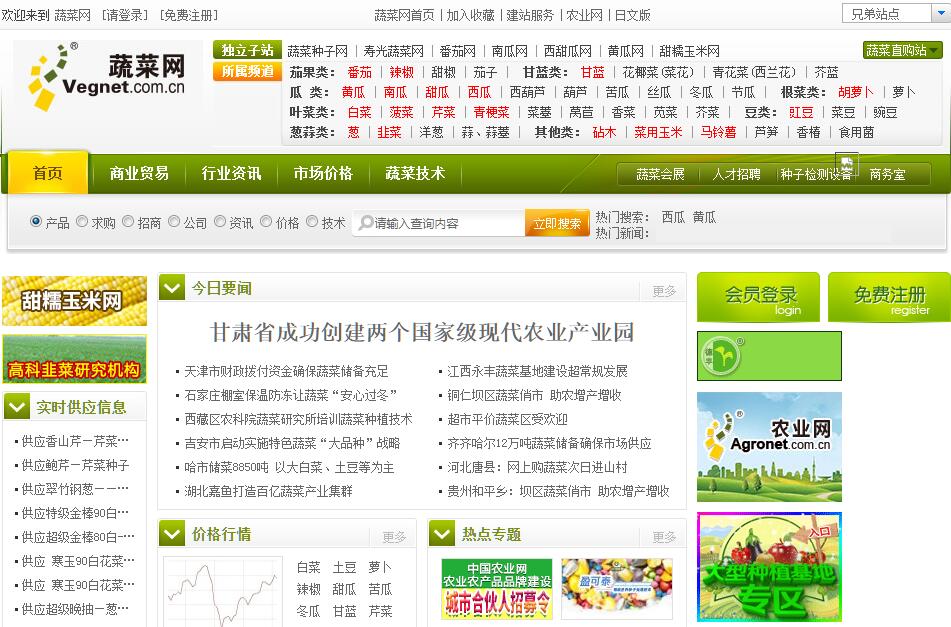The image size is (951, 627).
Task: Click the 大型种植基地专区 banner
Action: pyautogui.click(x=769, y=566)
